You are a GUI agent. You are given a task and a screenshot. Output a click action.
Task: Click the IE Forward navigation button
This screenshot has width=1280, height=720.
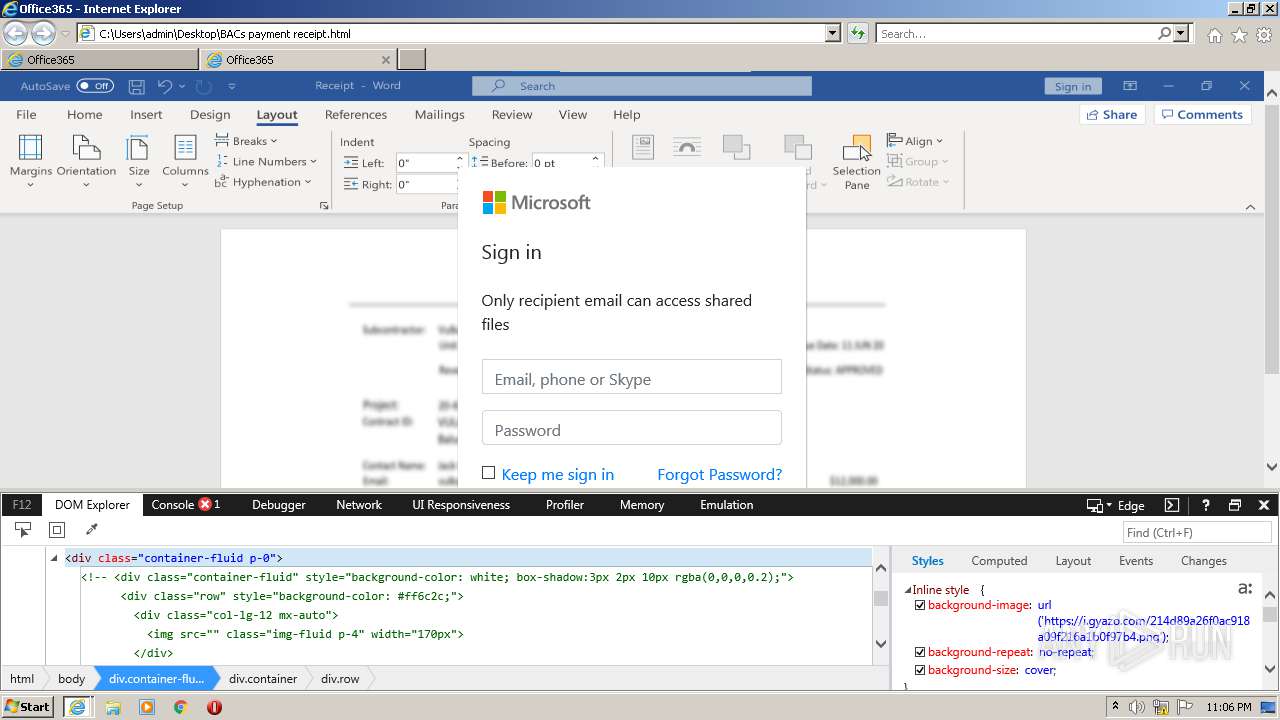coord(43,34)
